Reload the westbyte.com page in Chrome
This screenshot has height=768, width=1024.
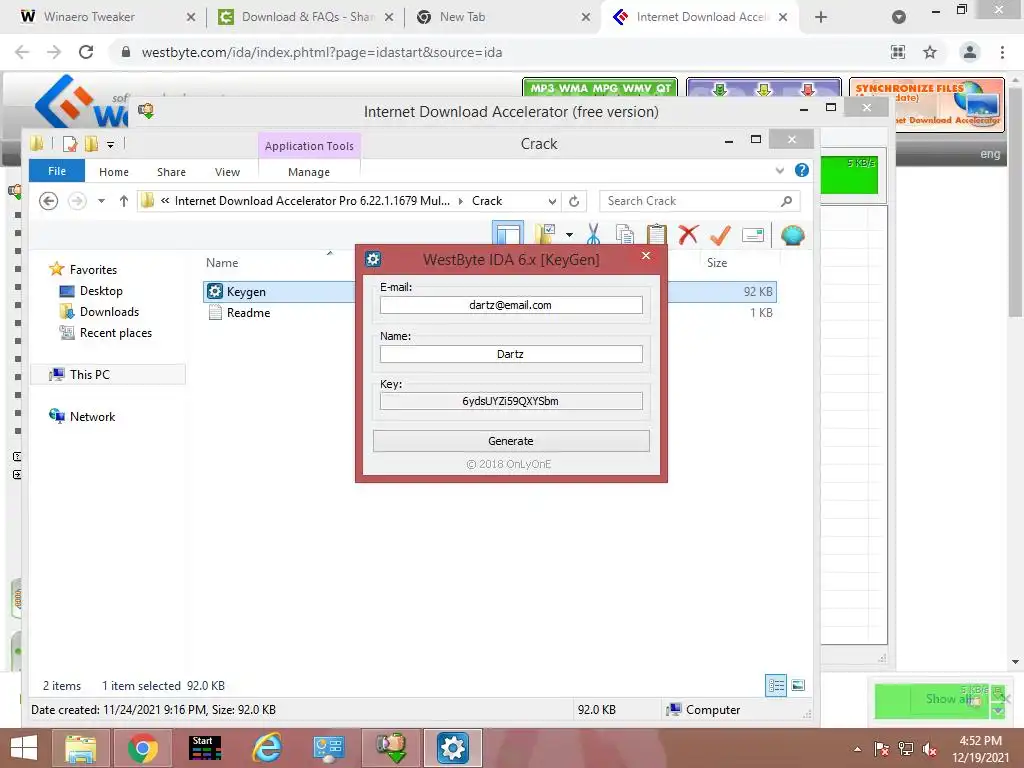point(86,52)
